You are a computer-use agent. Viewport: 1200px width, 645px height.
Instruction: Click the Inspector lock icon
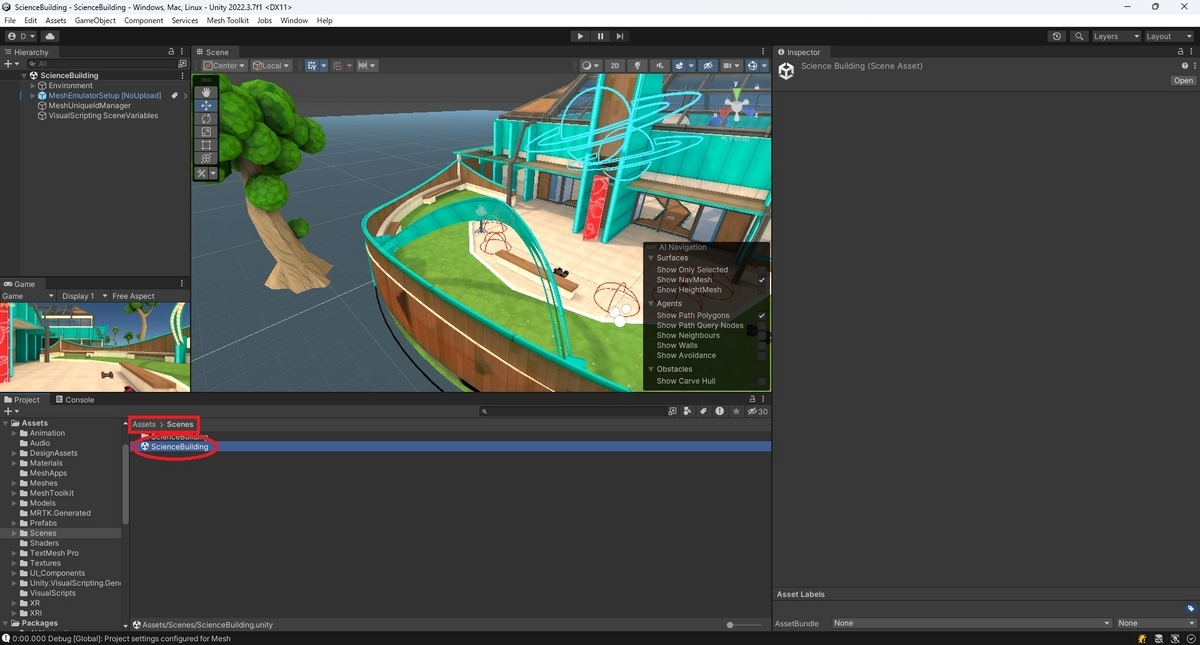[1183, 52]
